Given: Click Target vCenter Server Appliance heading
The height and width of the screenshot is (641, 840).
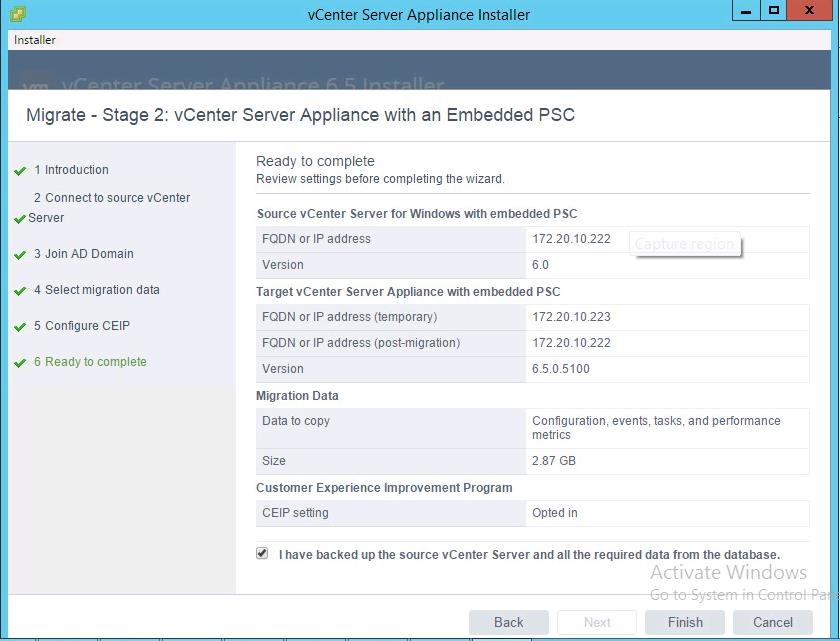Looking at the screenshot, I should point(408,292).
